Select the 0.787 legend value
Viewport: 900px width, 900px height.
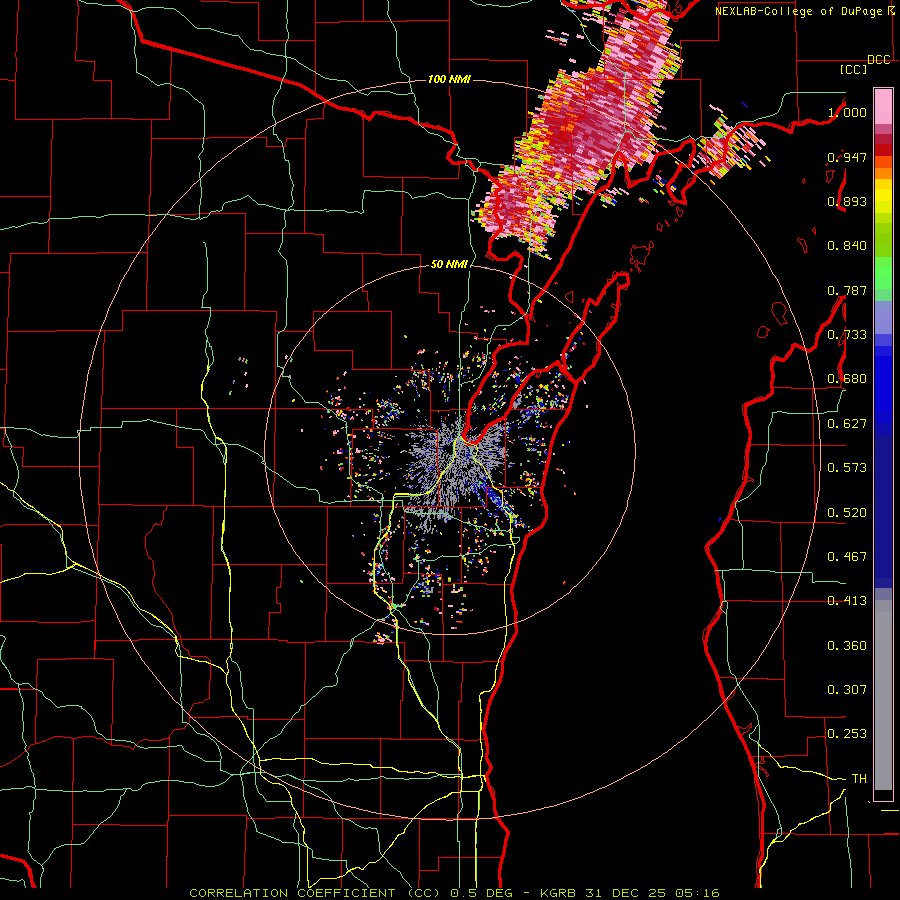tap(847, 290)
